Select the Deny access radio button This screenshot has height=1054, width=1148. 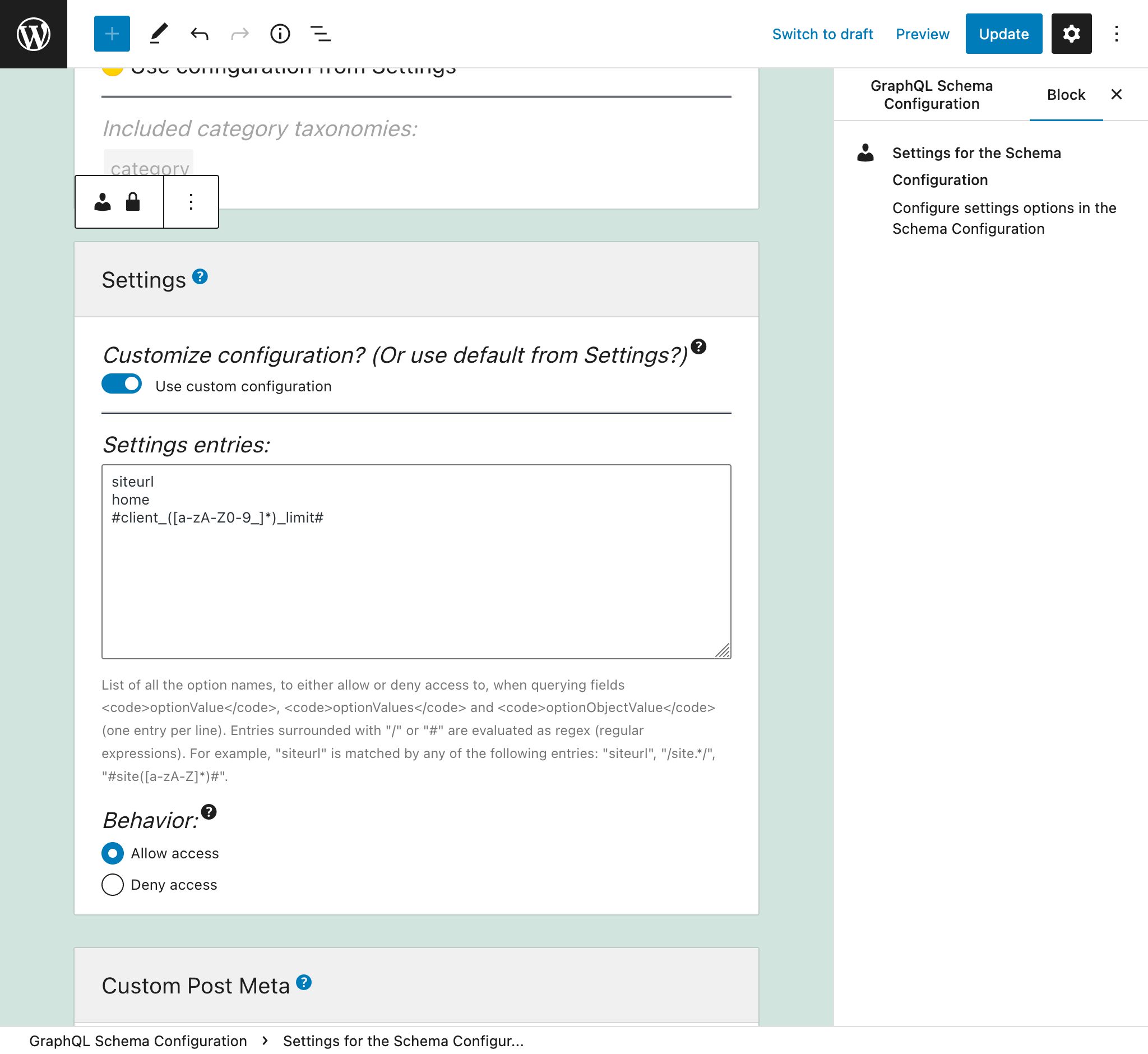(x=112, y=885)
